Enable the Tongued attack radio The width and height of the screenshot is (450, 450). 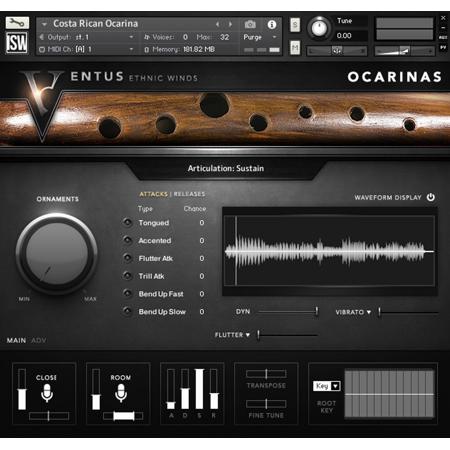(x=127, y=222)
